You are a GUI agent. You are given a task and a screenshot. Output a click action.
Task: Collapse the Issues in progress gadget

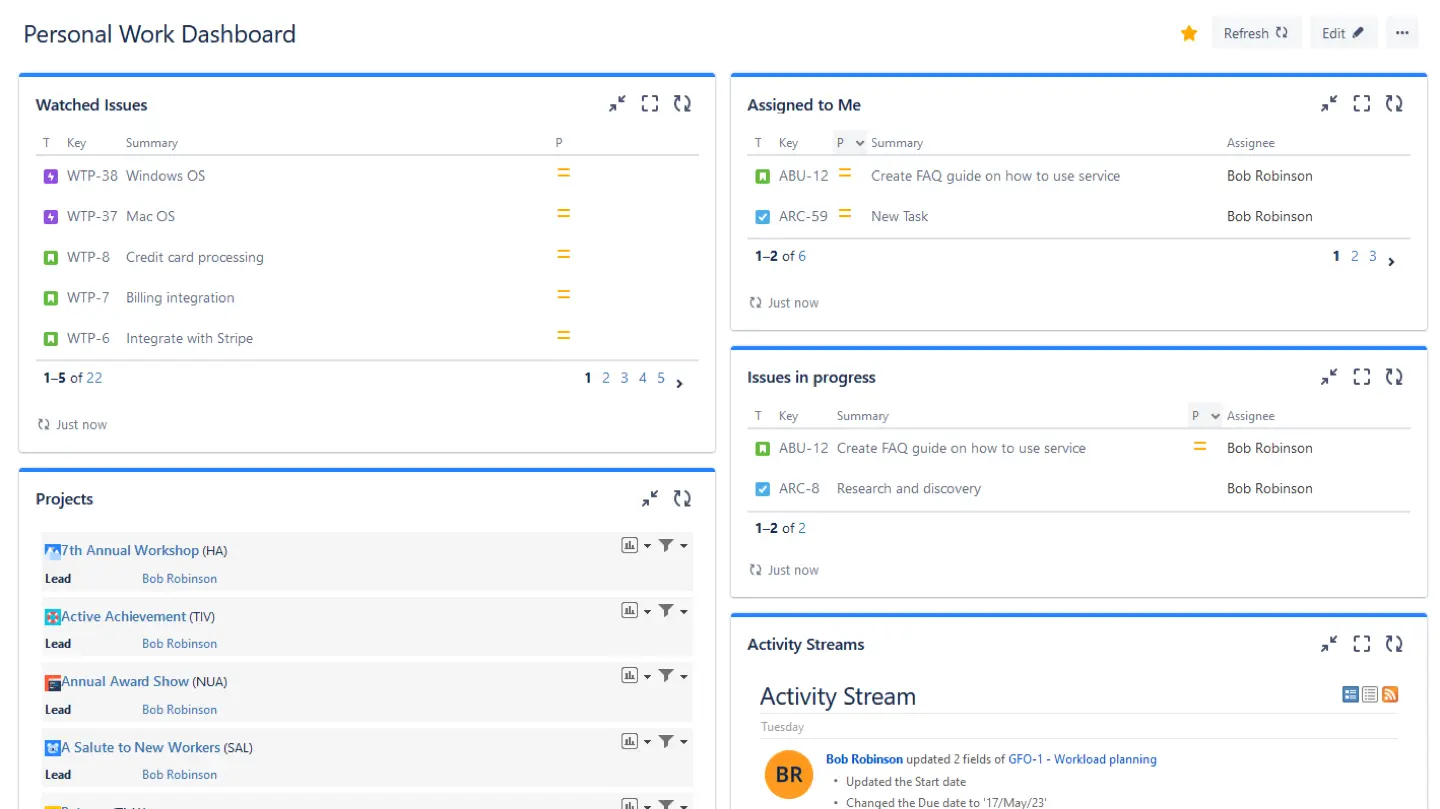pos(1328,377)
